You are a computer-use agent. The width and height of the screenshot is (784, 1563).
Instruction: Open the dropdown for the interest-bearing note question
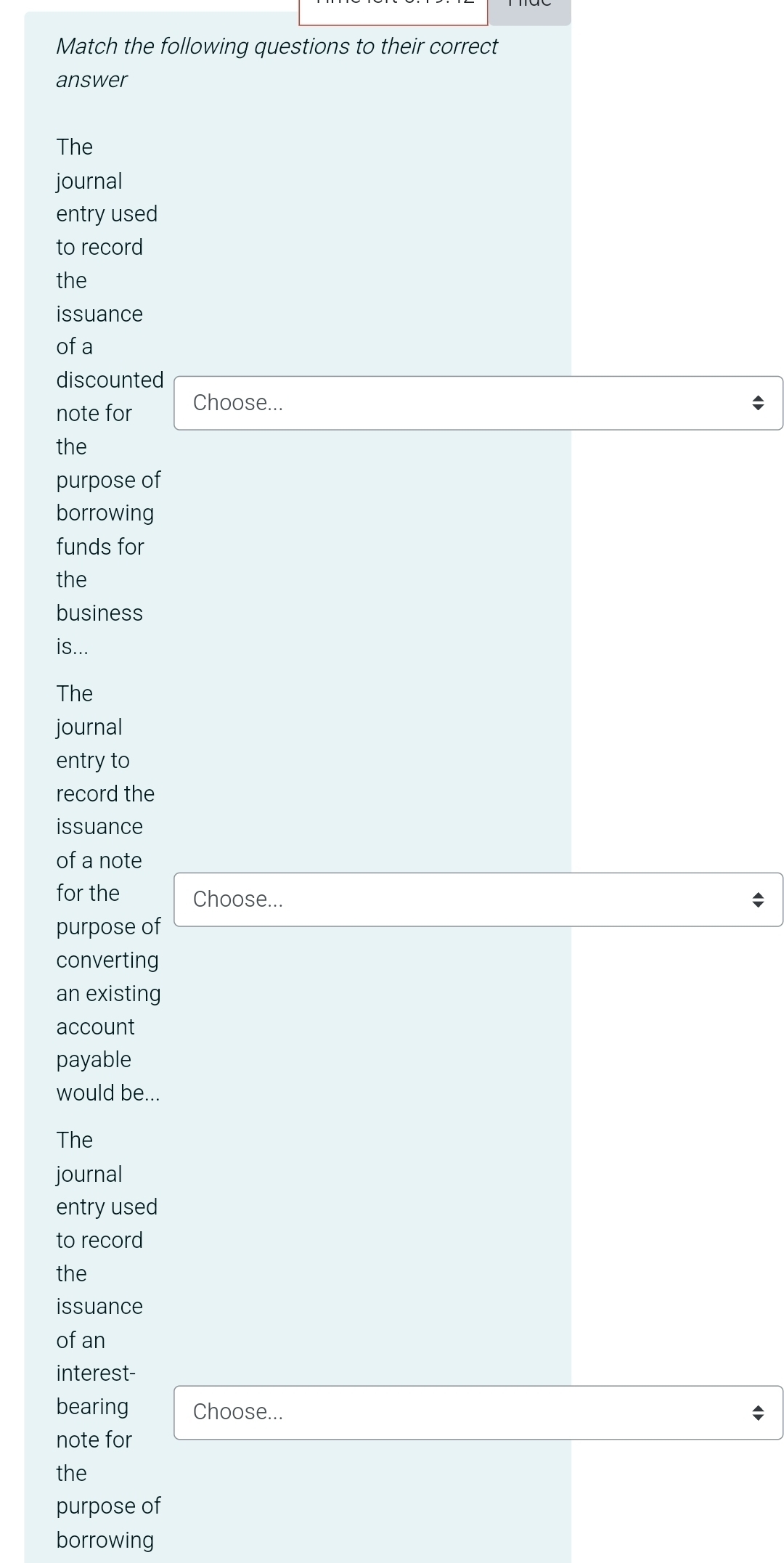(x=478, y=1412)
